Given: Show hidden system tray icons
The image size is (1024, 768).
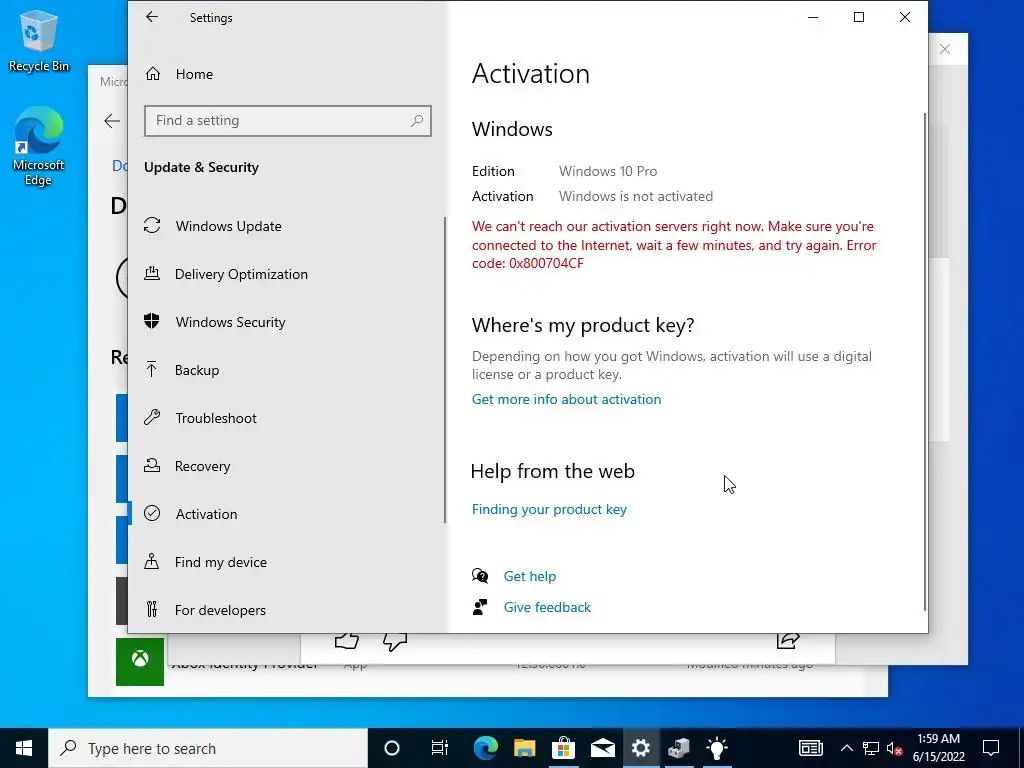Looking at the screenshot, I should click(x=846, y=748).
